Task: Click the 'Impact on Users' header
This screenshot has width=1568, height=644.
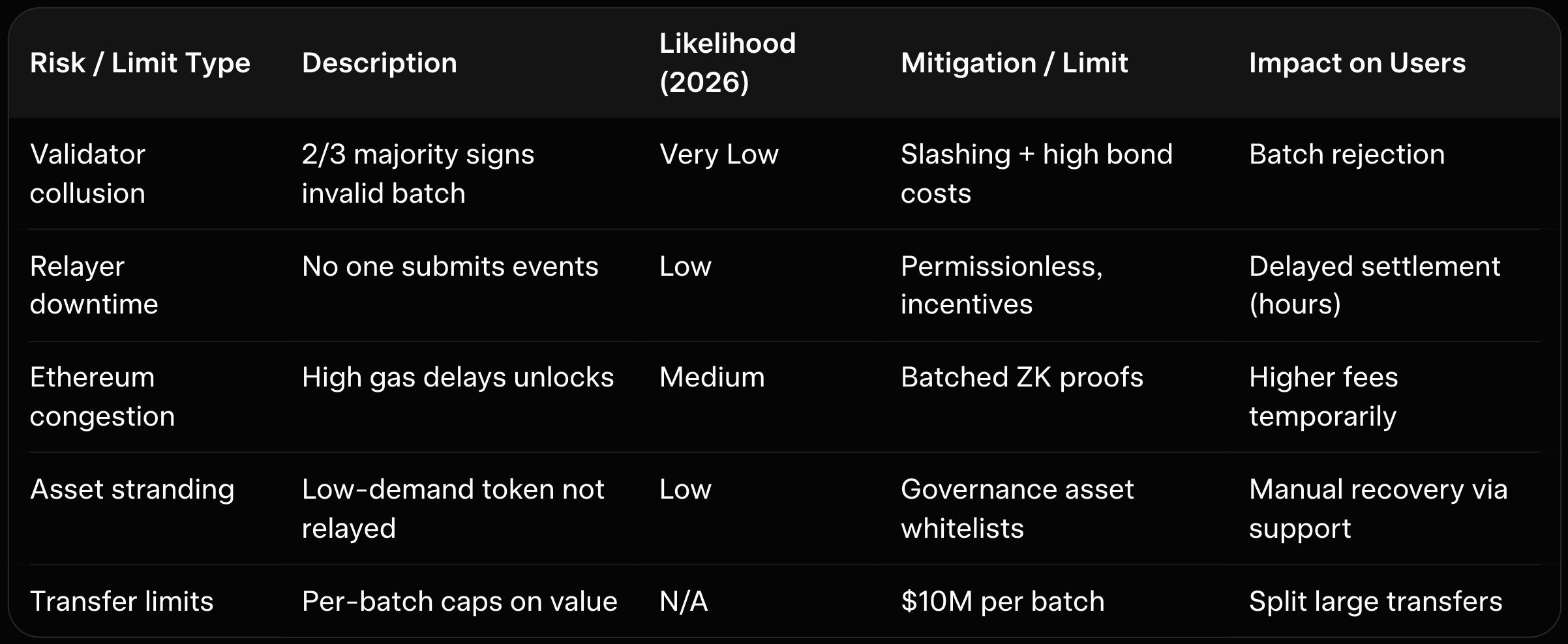Action: point(1357,63)
